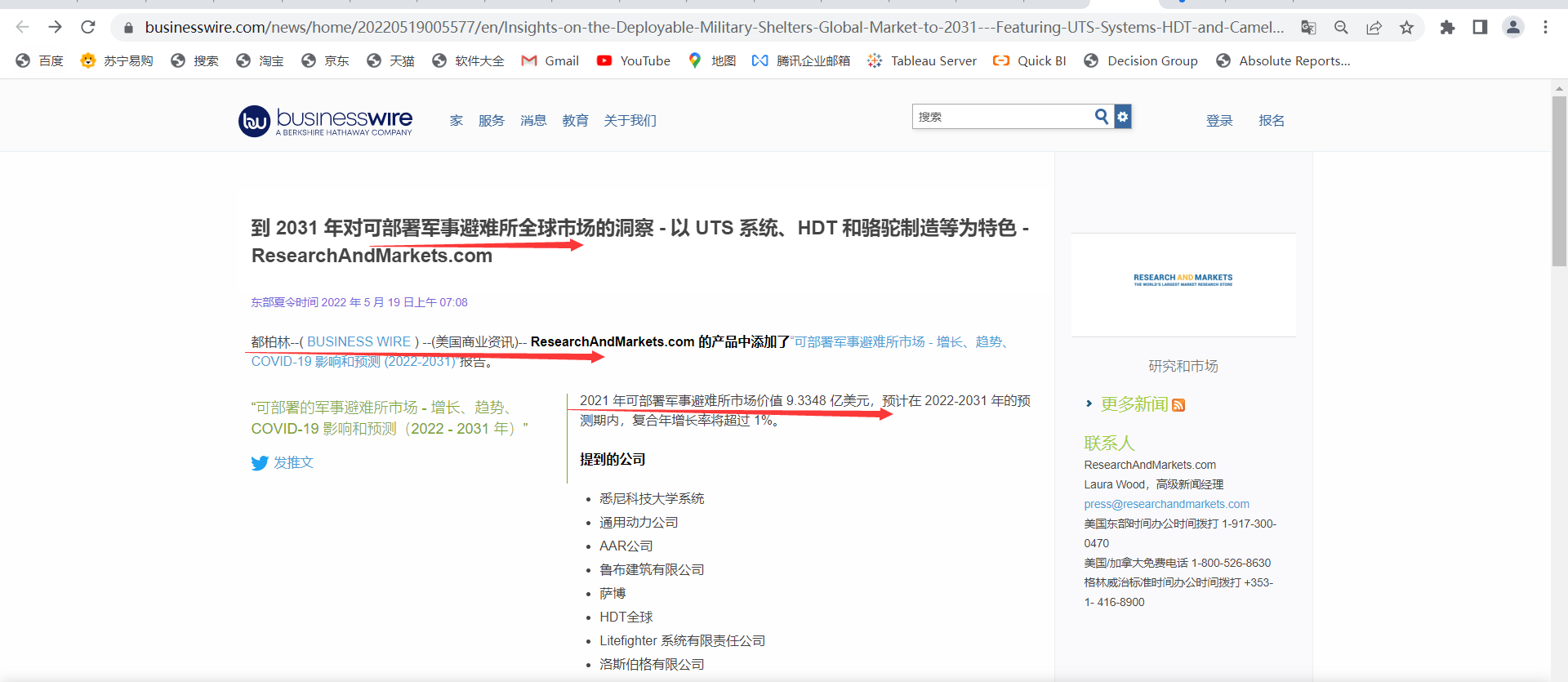Click the 发推文 tweet icon
Screen dimensions: 1568x682
click(x=260, y=463)
